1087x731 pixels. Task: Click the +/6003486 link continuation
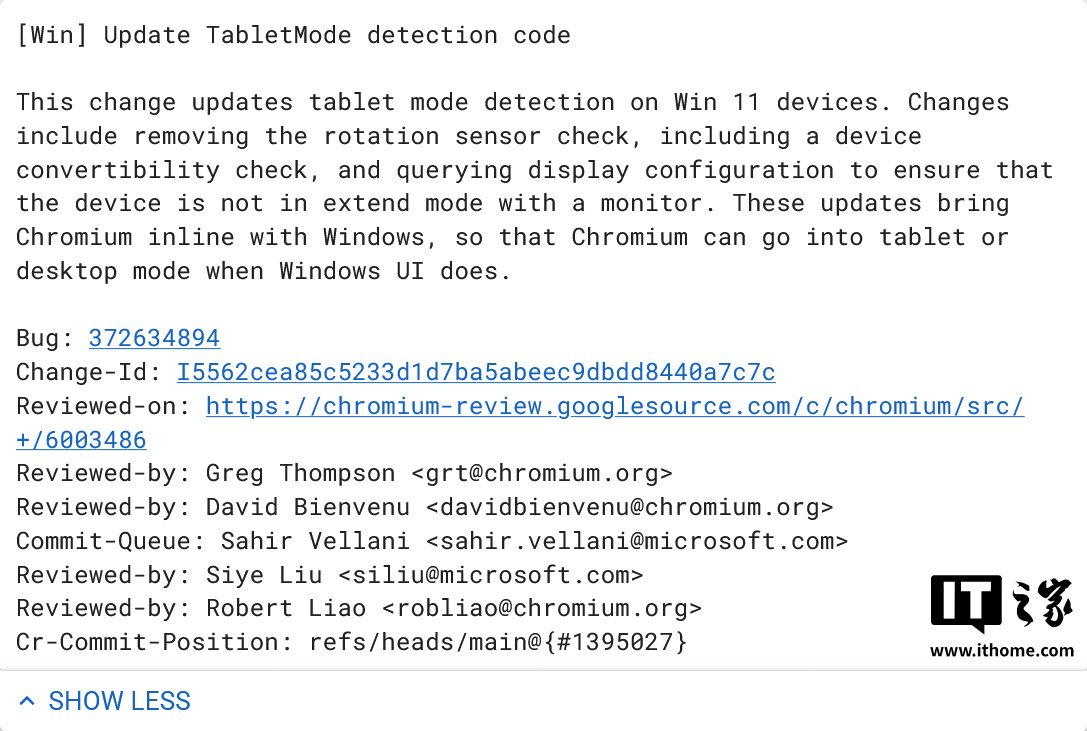click(81, 440)
